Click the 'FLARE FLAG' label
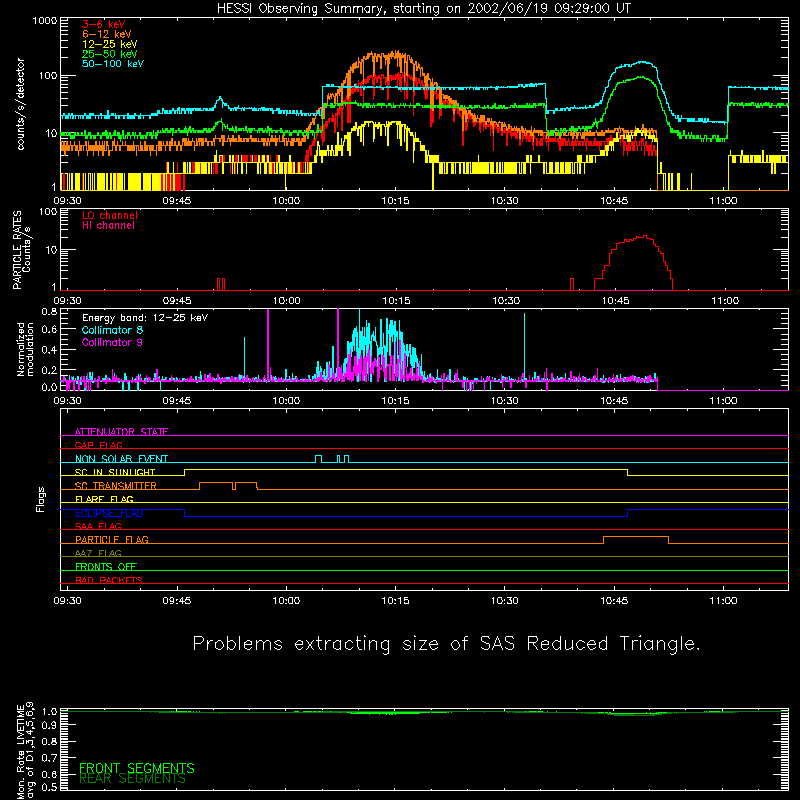Image resolution: width=800 pixels, height=800 pixels. (104, 499)
